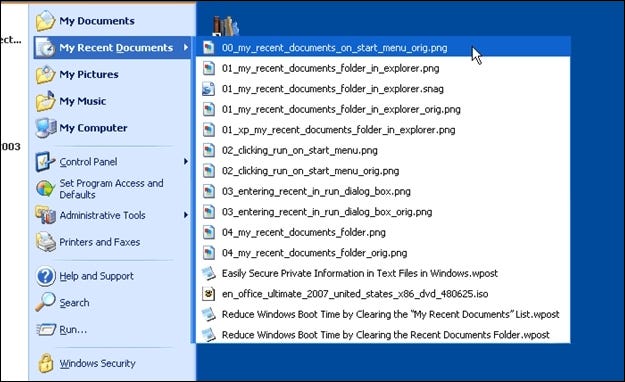Open the My Documents folder icon
The height and width of the screenshot is (382, 625).
(45, 21)
